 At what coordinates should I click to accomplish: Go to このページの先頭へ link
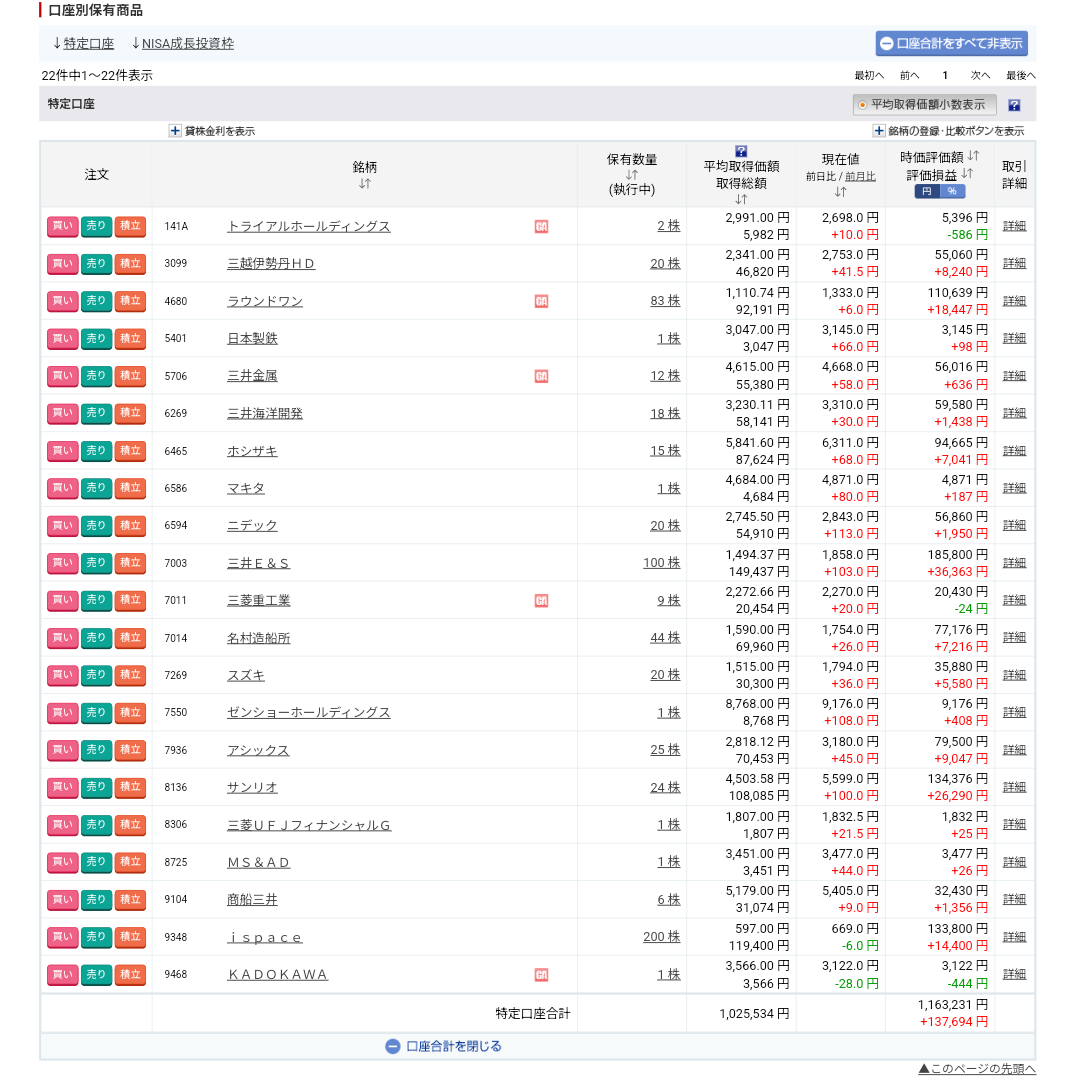point(976,1069)
